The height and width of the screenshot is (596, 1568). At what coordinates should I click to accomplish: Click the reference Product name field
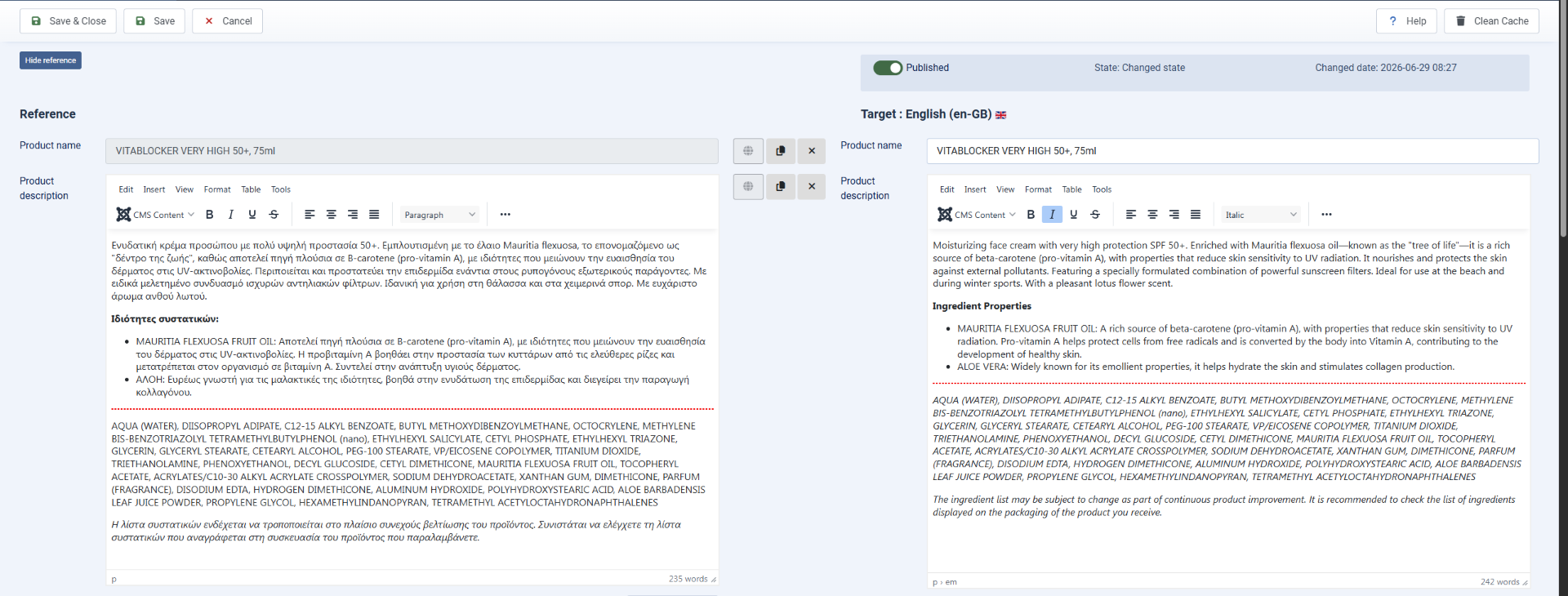(412, 151)
